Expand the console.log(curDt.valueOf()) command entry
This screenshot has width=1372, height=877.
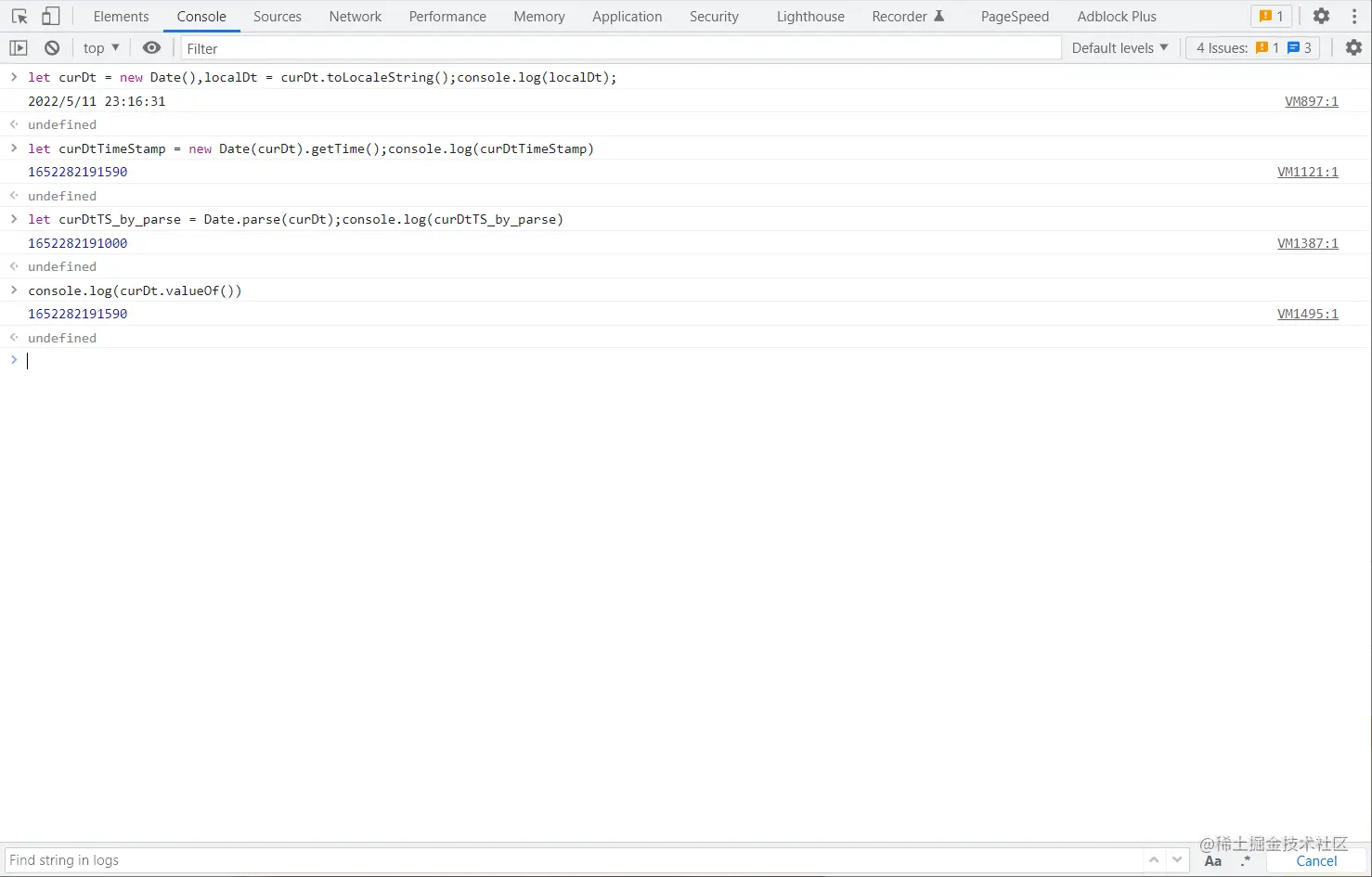(x=14, y=290)
